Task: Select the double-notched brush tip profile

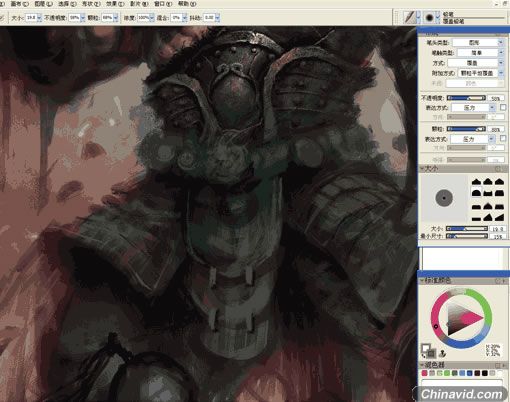Action: pyautogui.click(x=488, y=193)
